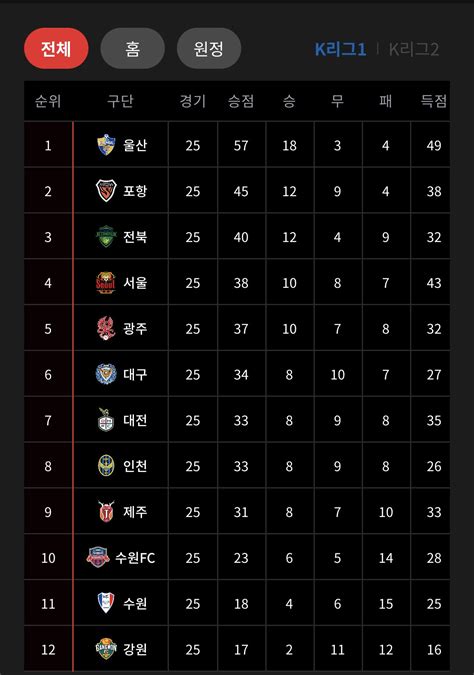Viewport: 474px width, 675px height.
Task: Sort by 득점 (goals) column header
Action: click(434, 101)
